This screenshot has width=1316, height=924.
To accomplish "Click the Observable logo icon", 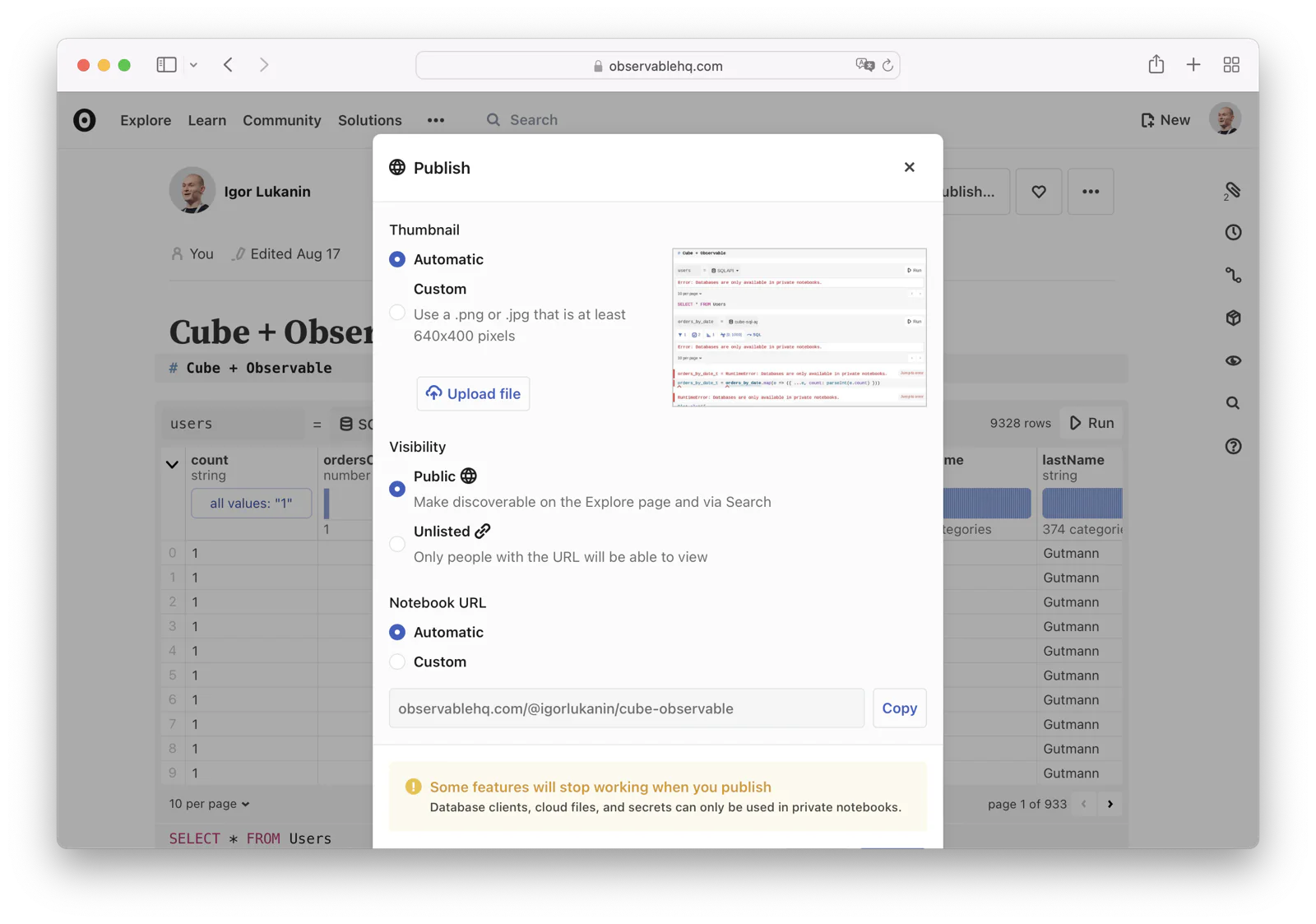I will tap(85, 120).
